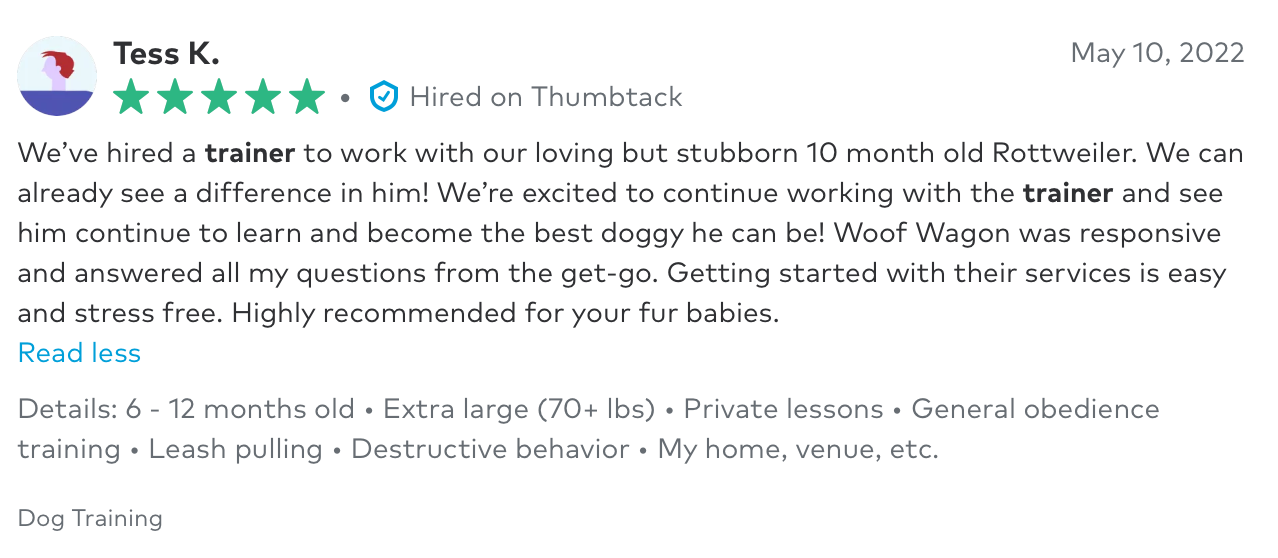Click the reviewer name Tess K.
Image resolution: width=1278 pixels, height=558 pixels.
point(166,53)
